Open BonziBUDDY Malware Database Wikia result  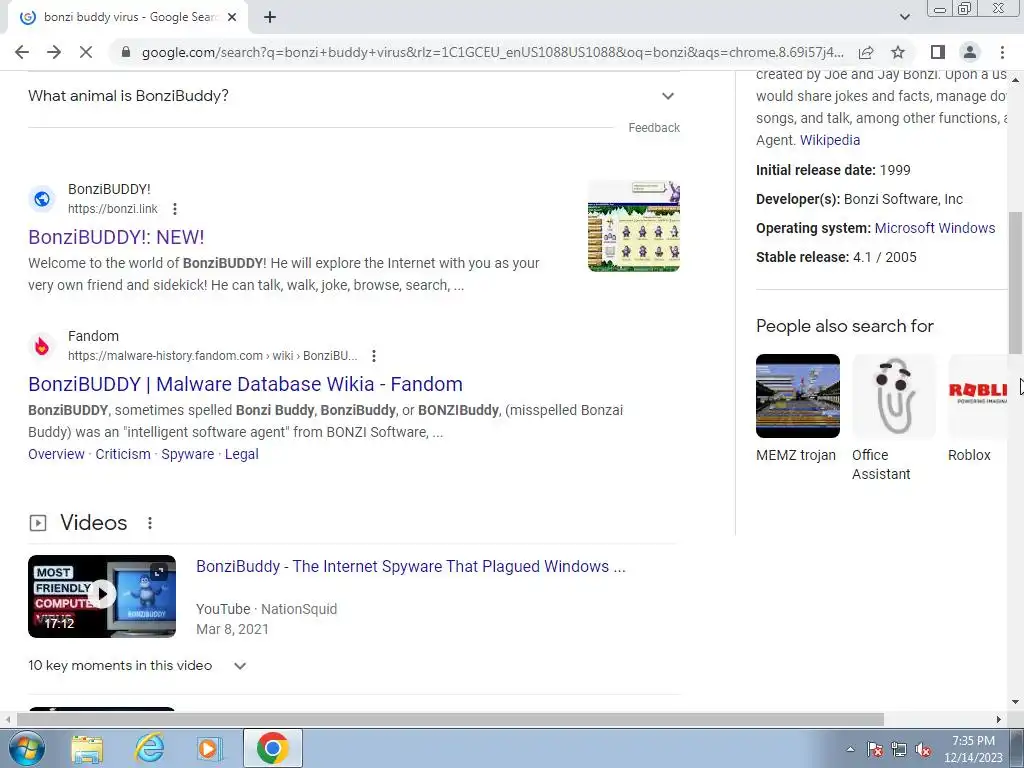pos(246,384)
